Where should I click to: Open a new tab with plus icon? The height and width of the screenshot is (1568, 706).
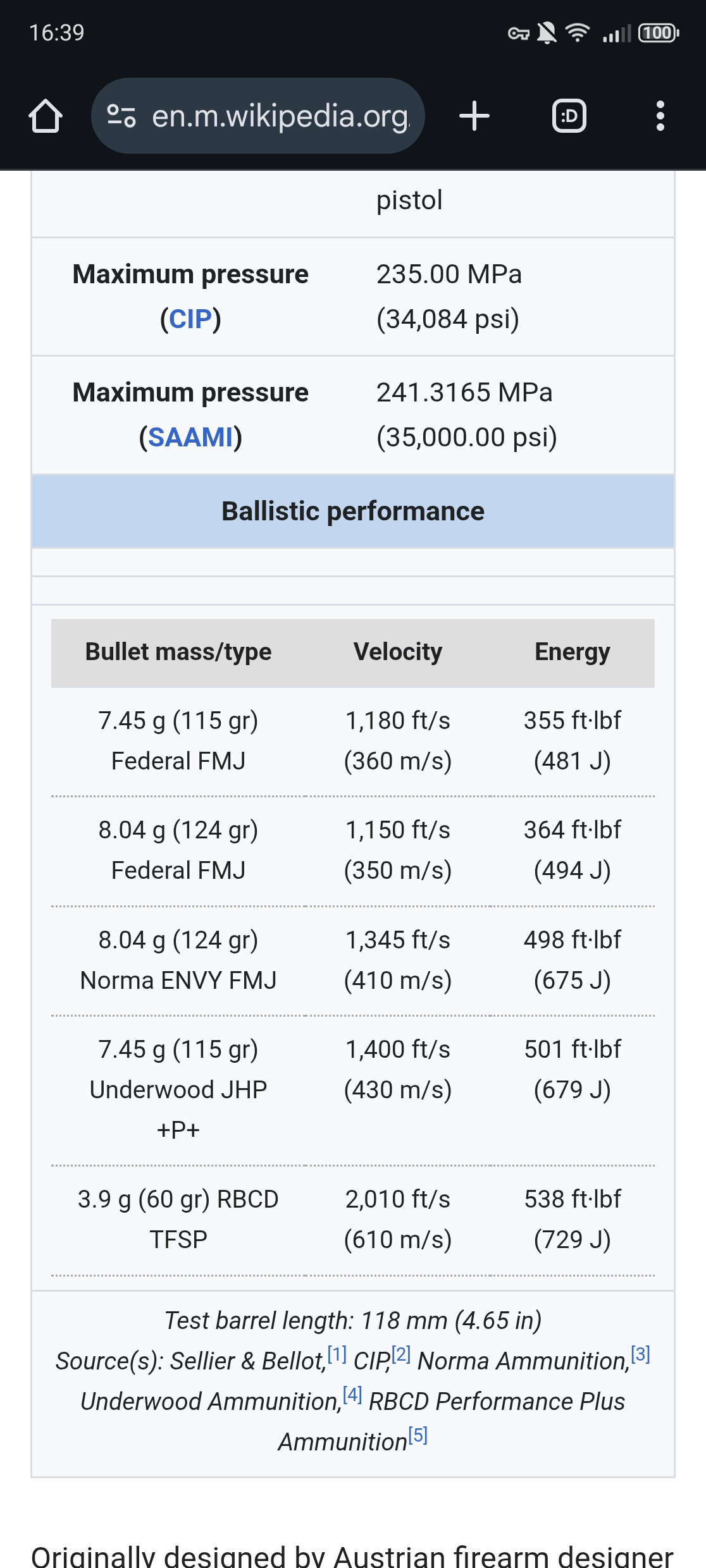click(474, 116)
